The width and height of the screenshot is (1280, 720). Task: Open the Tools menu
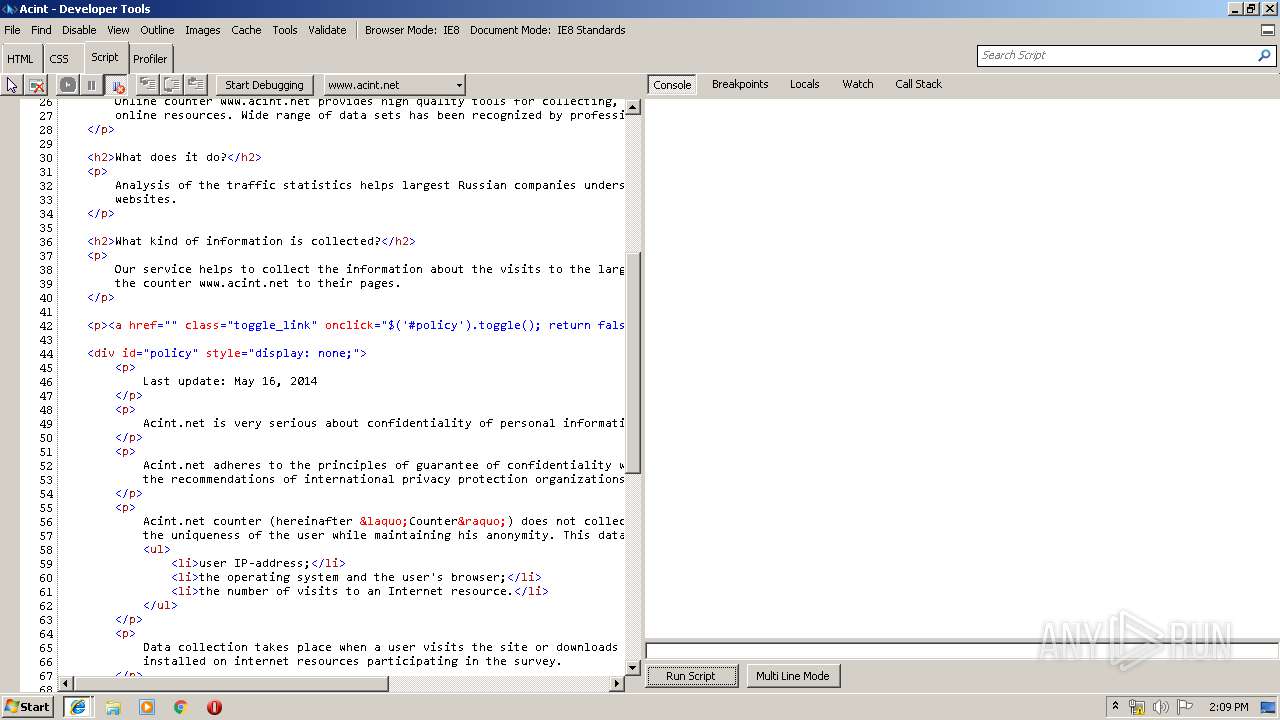[285, 30]
